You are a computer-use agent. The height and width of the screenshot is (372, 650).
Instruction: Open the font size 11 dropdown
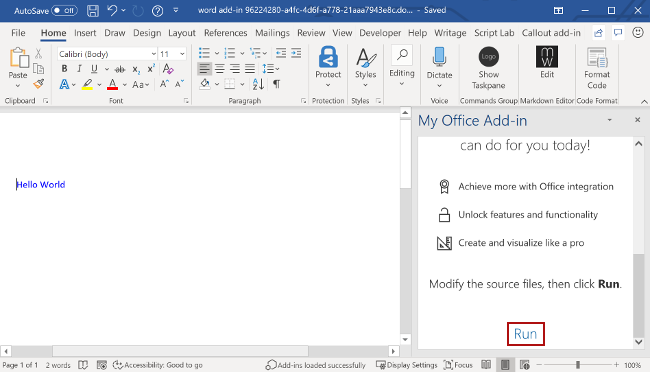[182, 54]
